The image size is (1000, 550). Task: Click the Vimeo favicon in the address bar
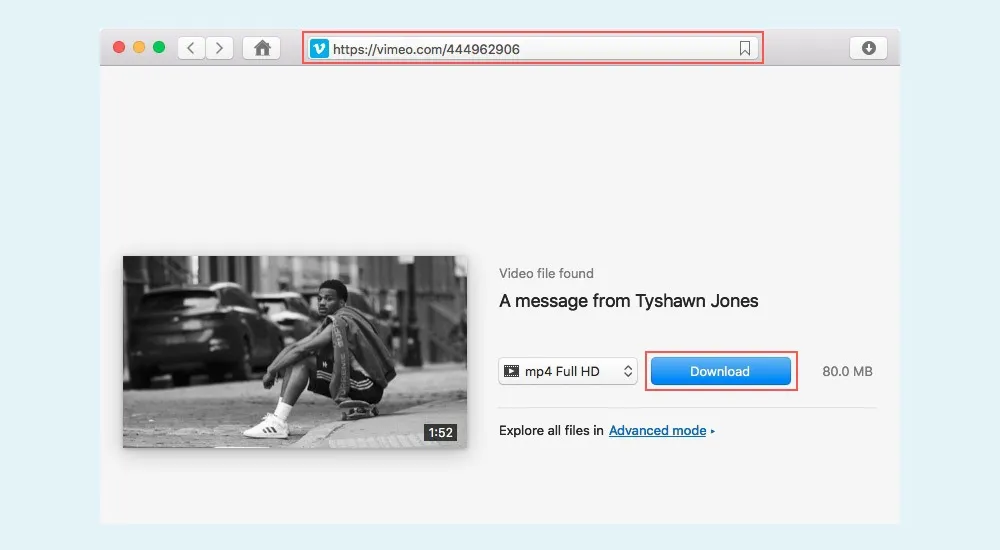[320, 49]
